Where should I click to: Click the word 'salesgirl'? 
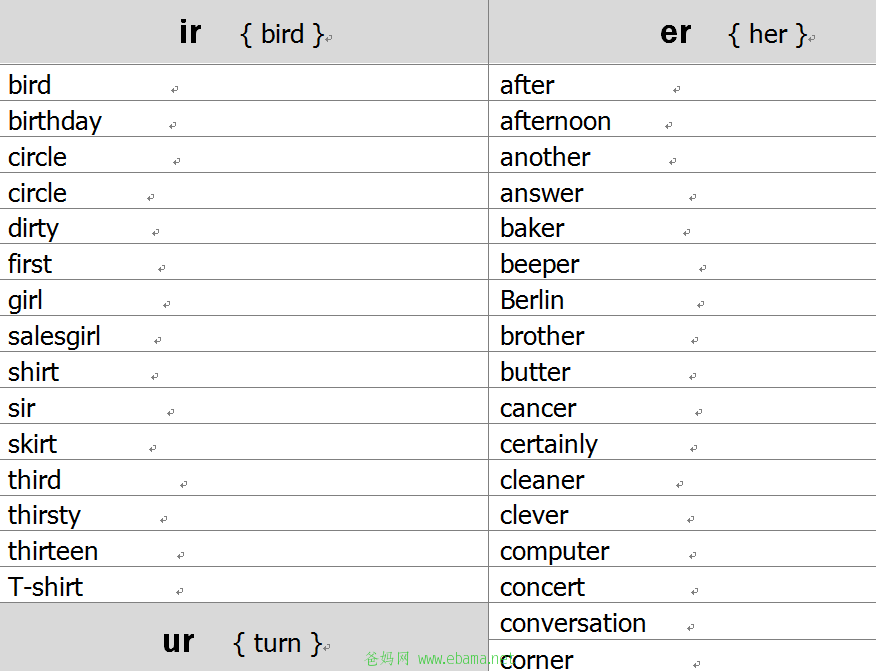pos(54,336)
